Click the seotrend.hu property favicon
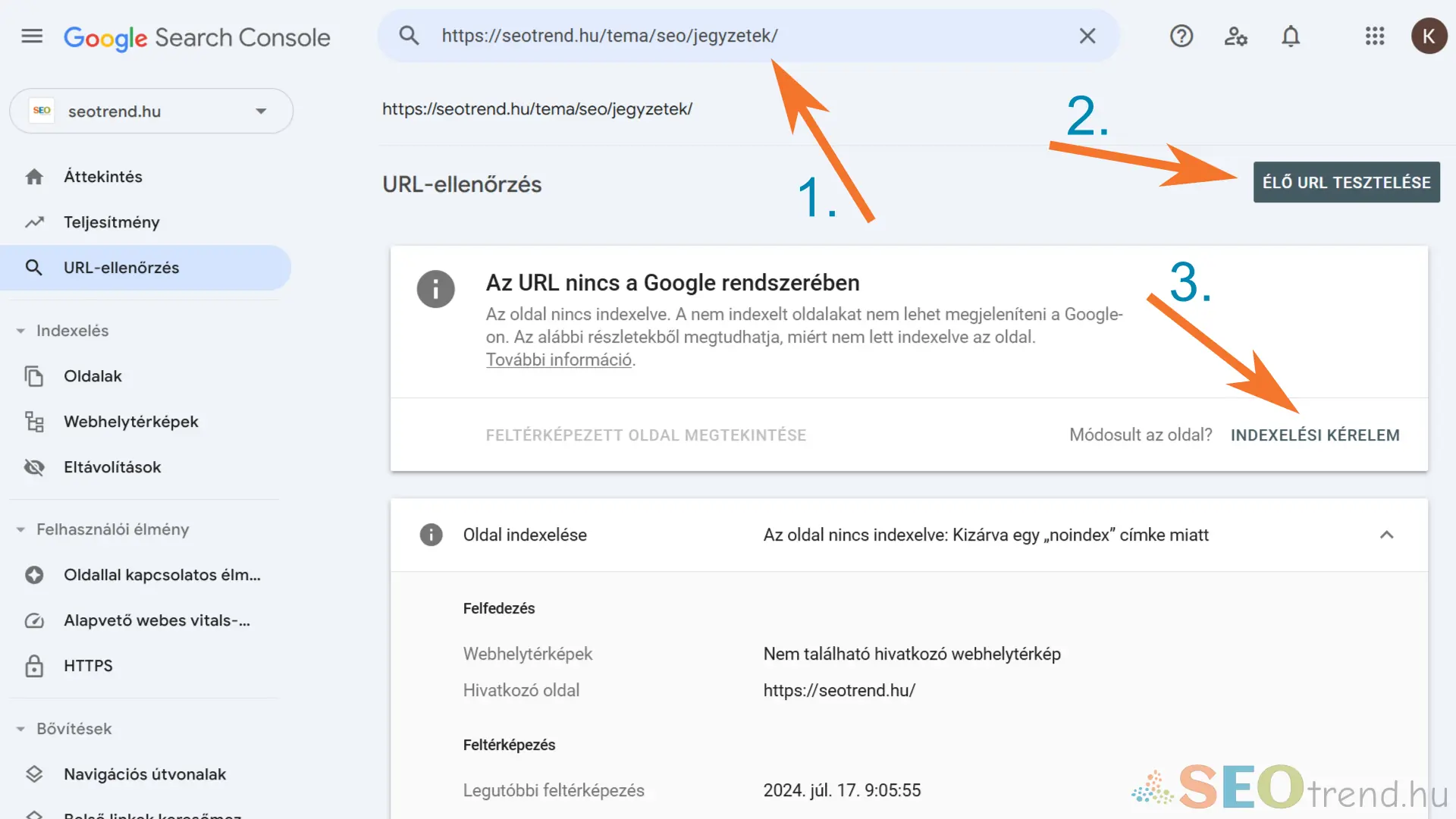This screenshot has width=1456, height=819. click(42, 111)
